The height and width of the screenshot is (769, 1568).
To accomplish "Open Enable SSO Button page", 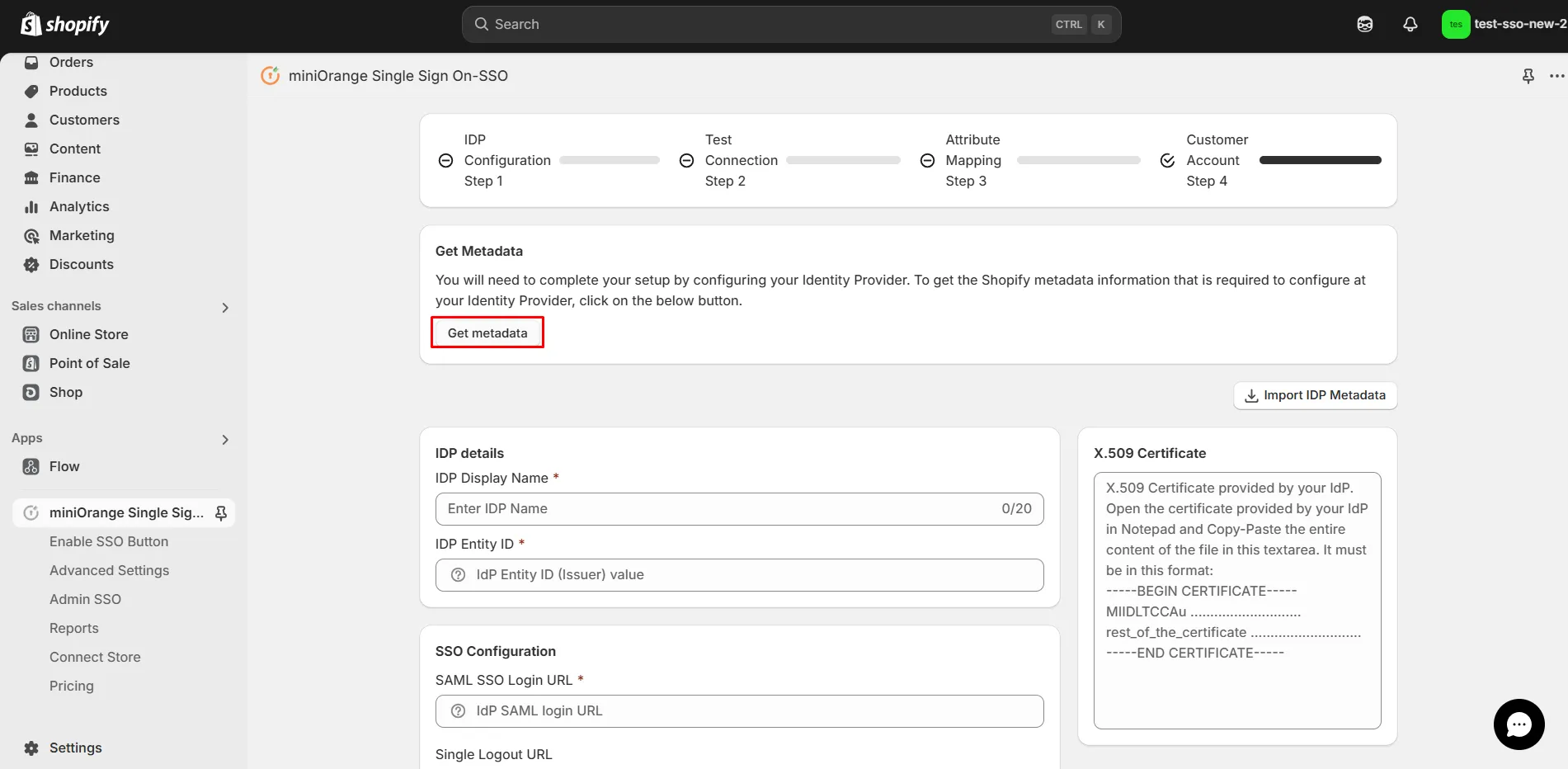I will tap(109, 541).
